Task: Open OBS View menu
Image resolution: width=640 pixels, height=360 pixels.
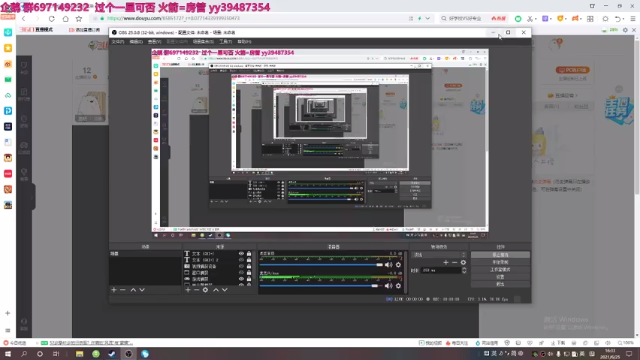Action: pyautogui.click(x=154, y=42)
